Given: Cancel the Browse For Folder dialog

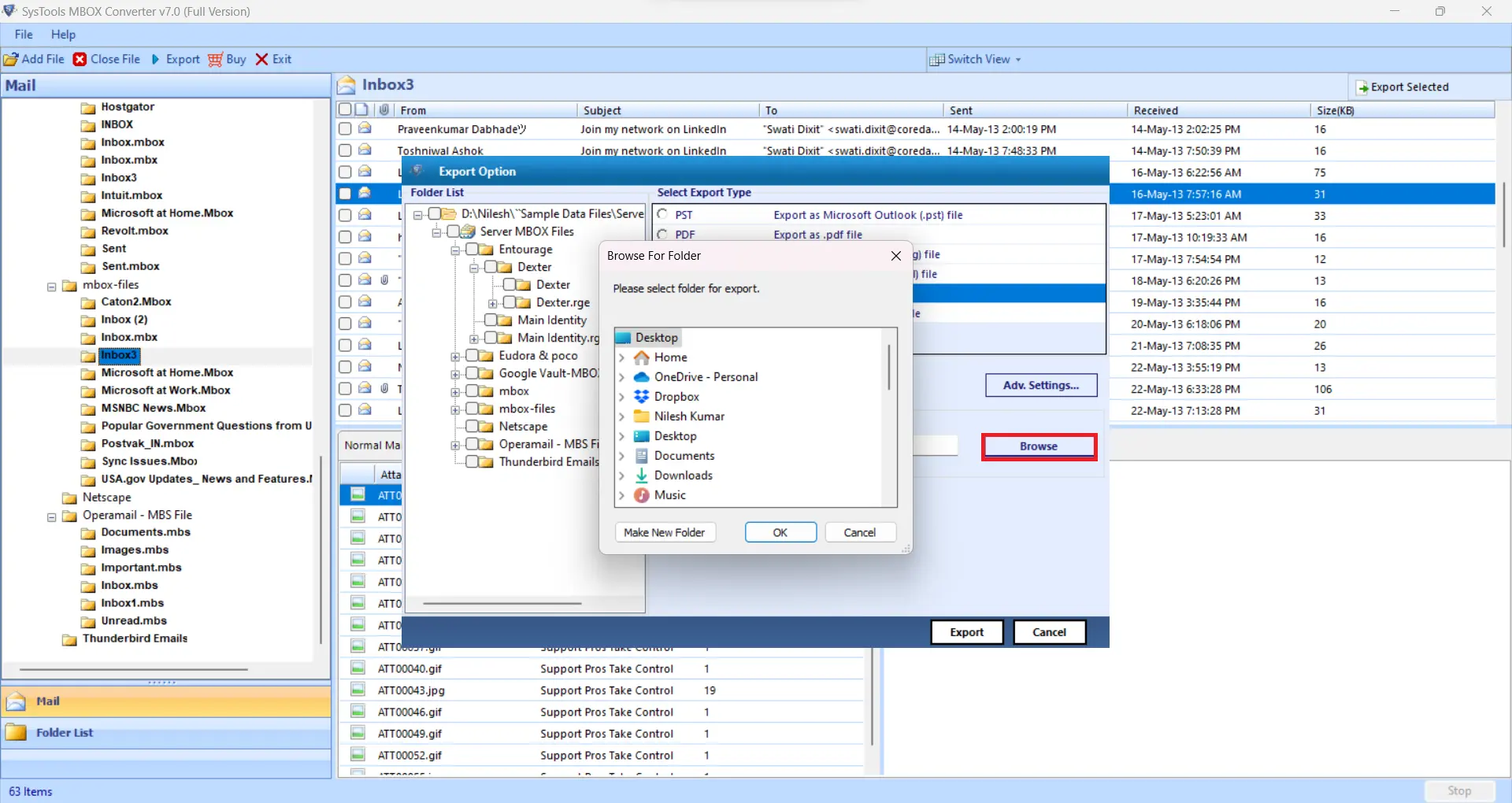Looking at the screenshot, I should point(860,532).
